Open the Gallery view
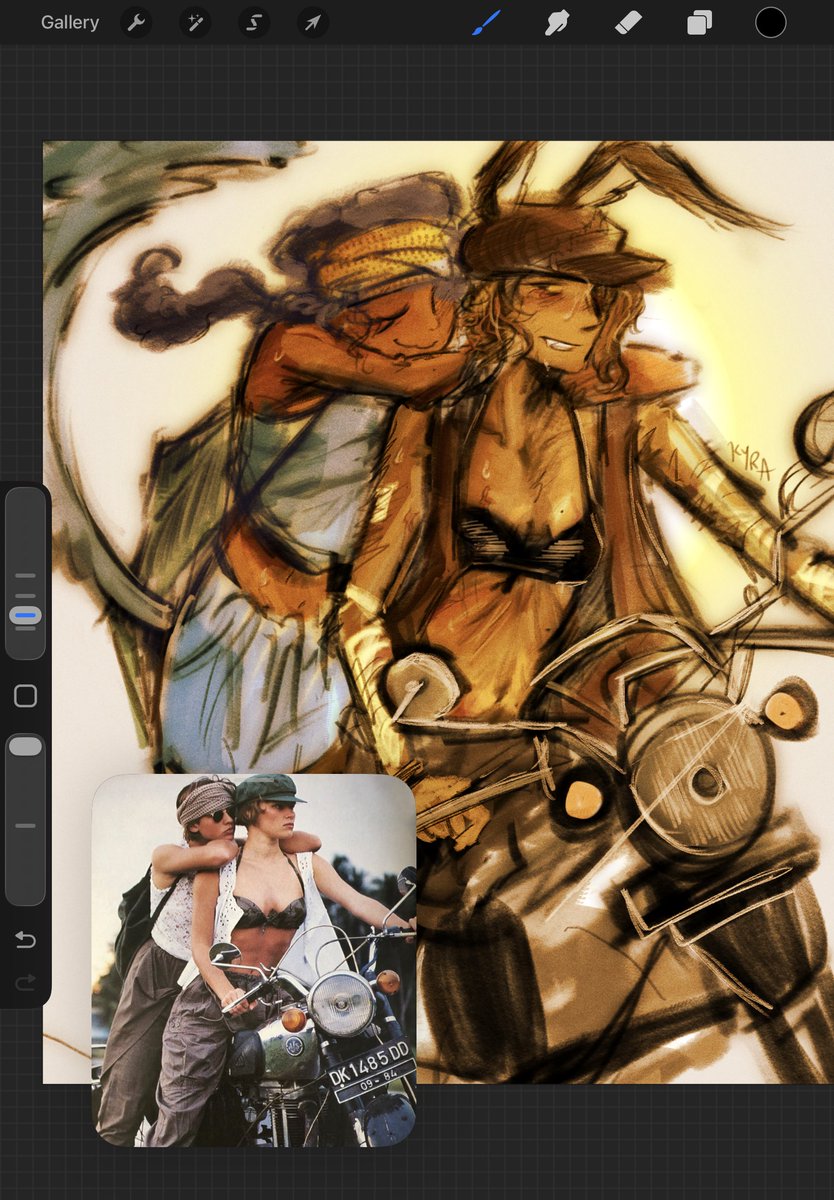 [x=70, y=22]
